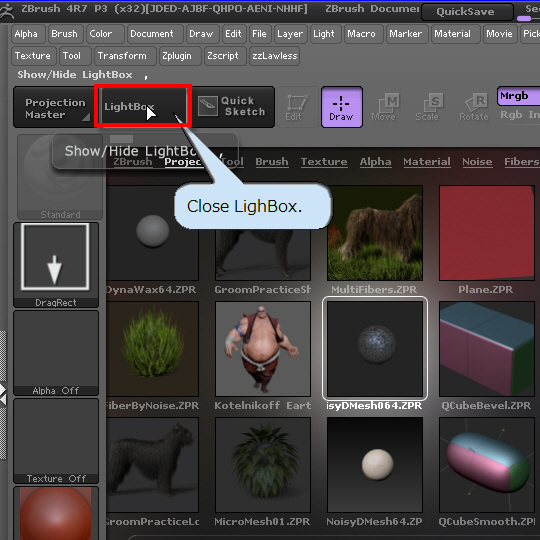Click the ZBrush logo icon
The width and height of the screenshot is (540, 540).
click(7, 11)
